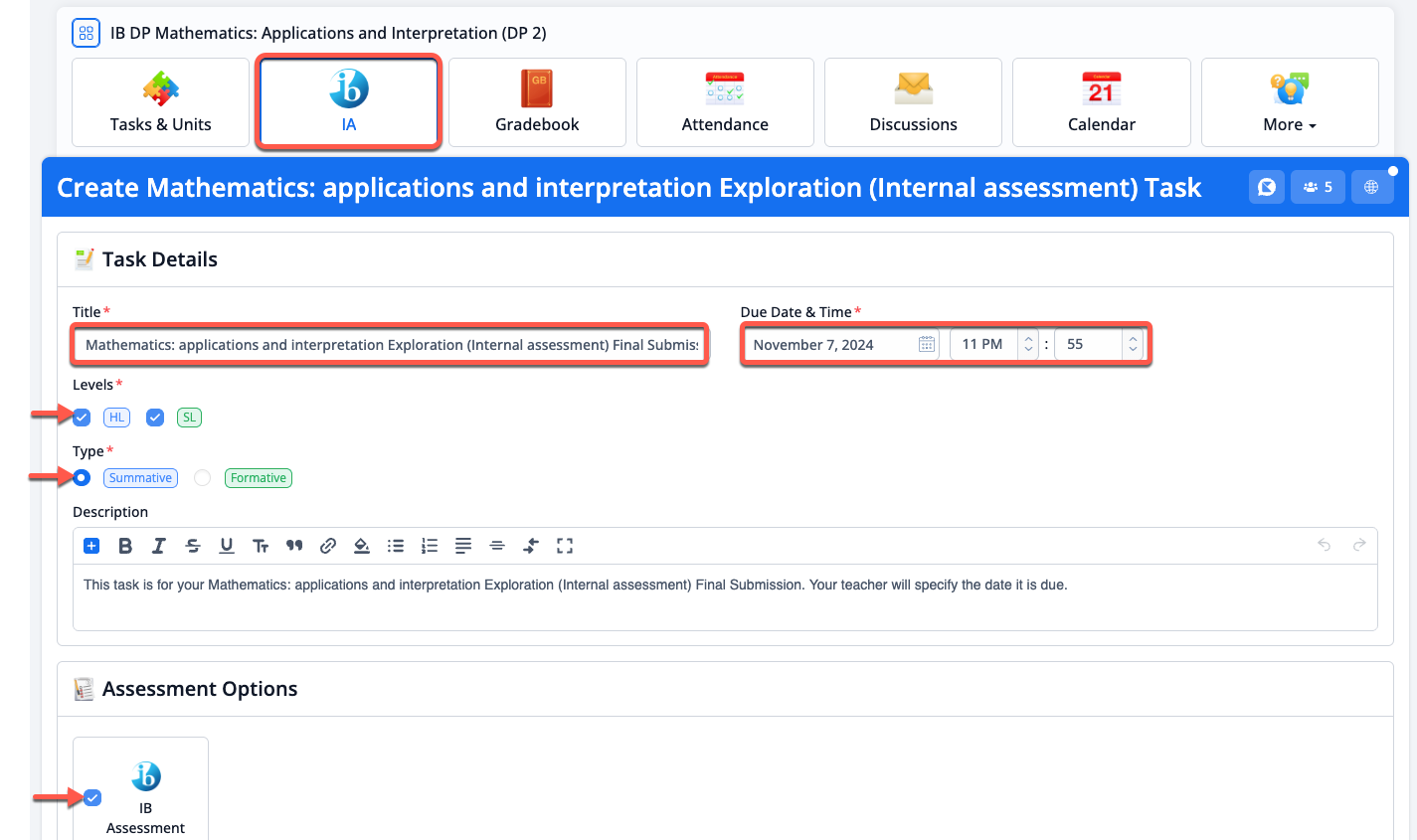This screenshot has height=840, width=1417.
Task: Uncheck the SL level checkbox
Action: pos(155,418)
